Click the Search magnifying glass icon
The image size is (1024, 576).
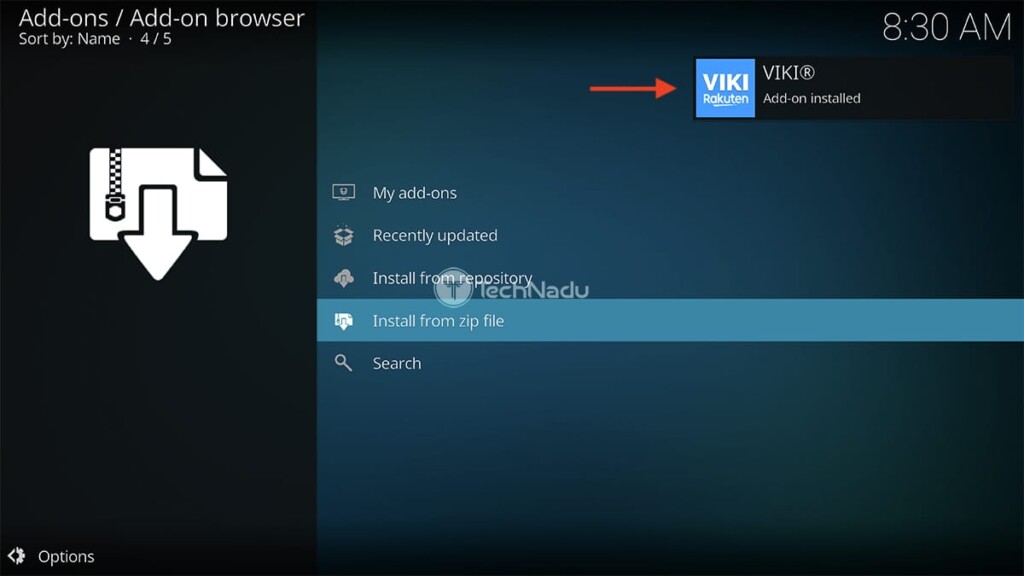pyautogui.click(x=344, y=363)
